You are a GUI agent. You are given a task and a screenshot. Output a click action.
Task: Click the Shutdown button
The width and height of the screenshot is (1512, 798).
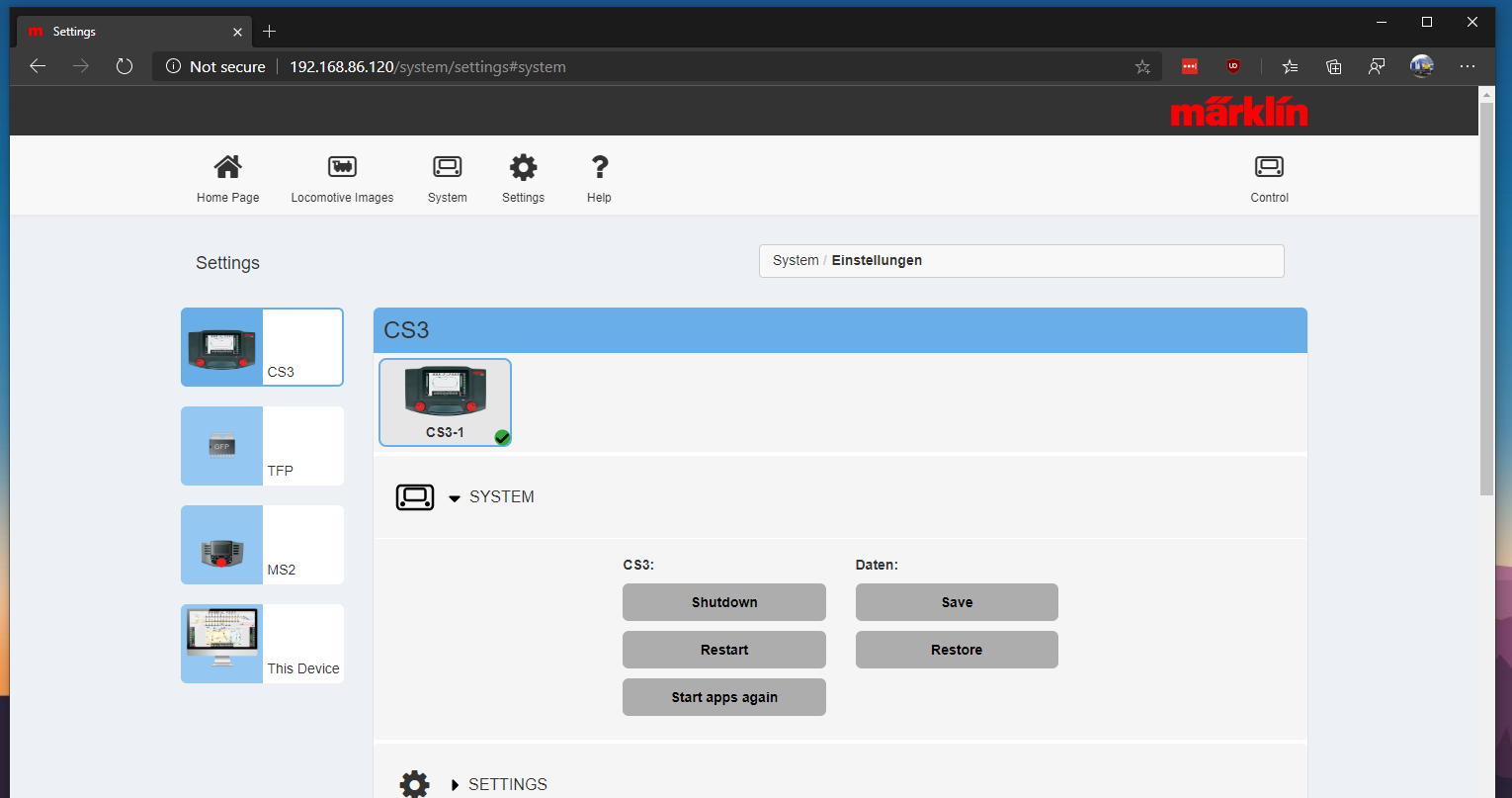tap(724, 602)
